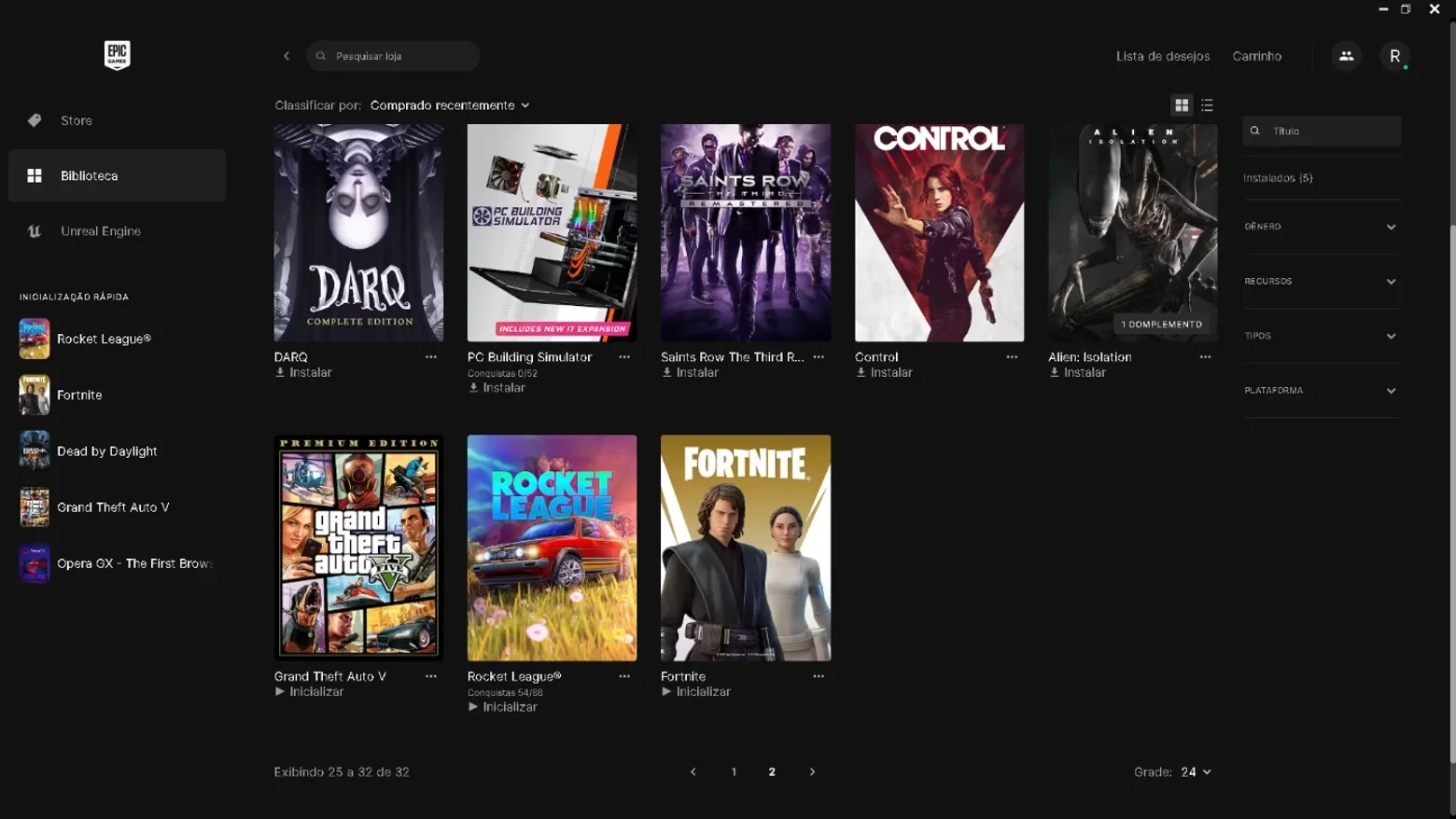Screen dimensions: 1456x819
Task: Open the Carrinho page
Action: [x=1257, y=56]
